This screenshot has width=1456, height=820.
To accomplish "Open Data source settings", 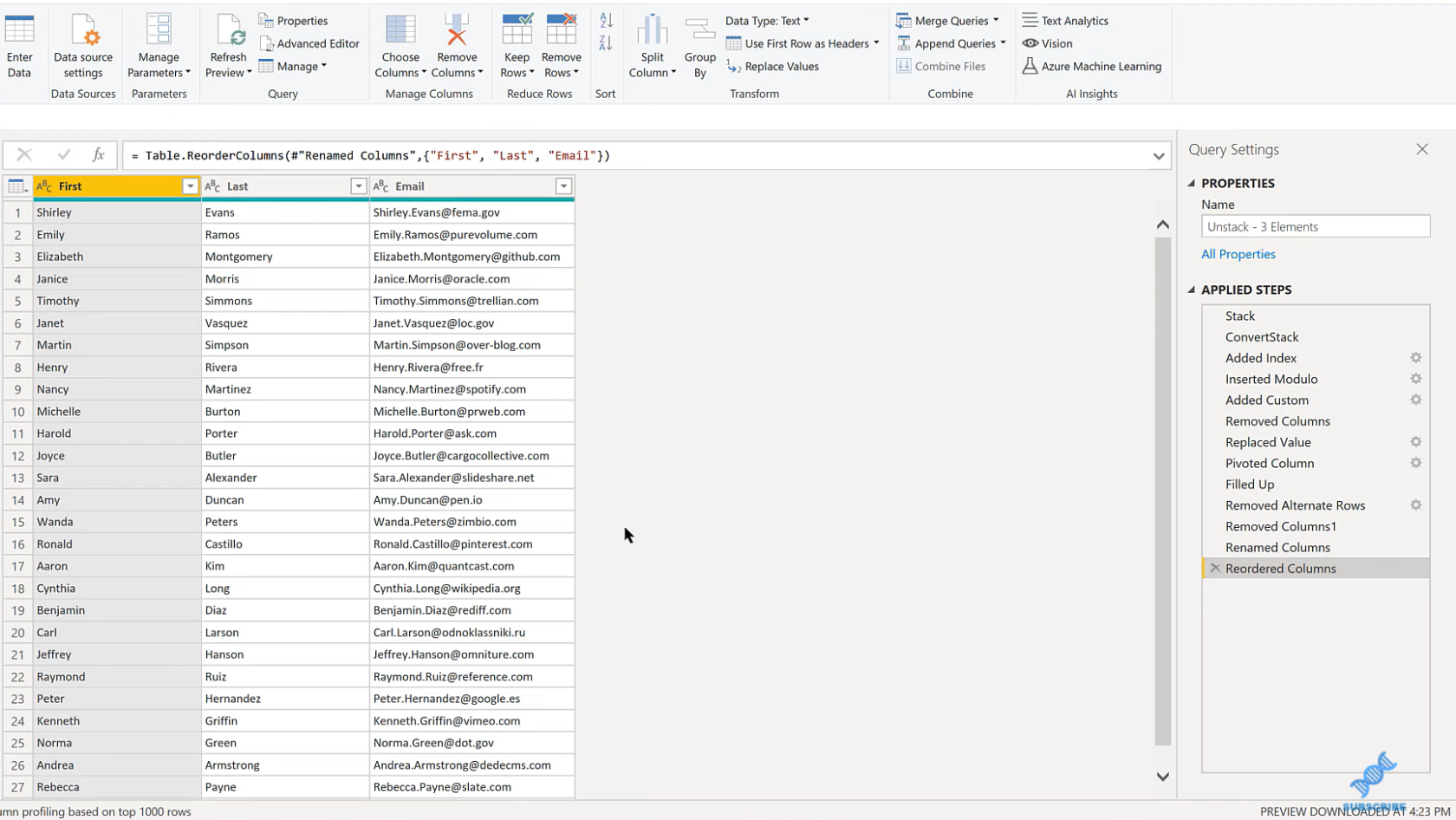I will (x=83, y=46).
